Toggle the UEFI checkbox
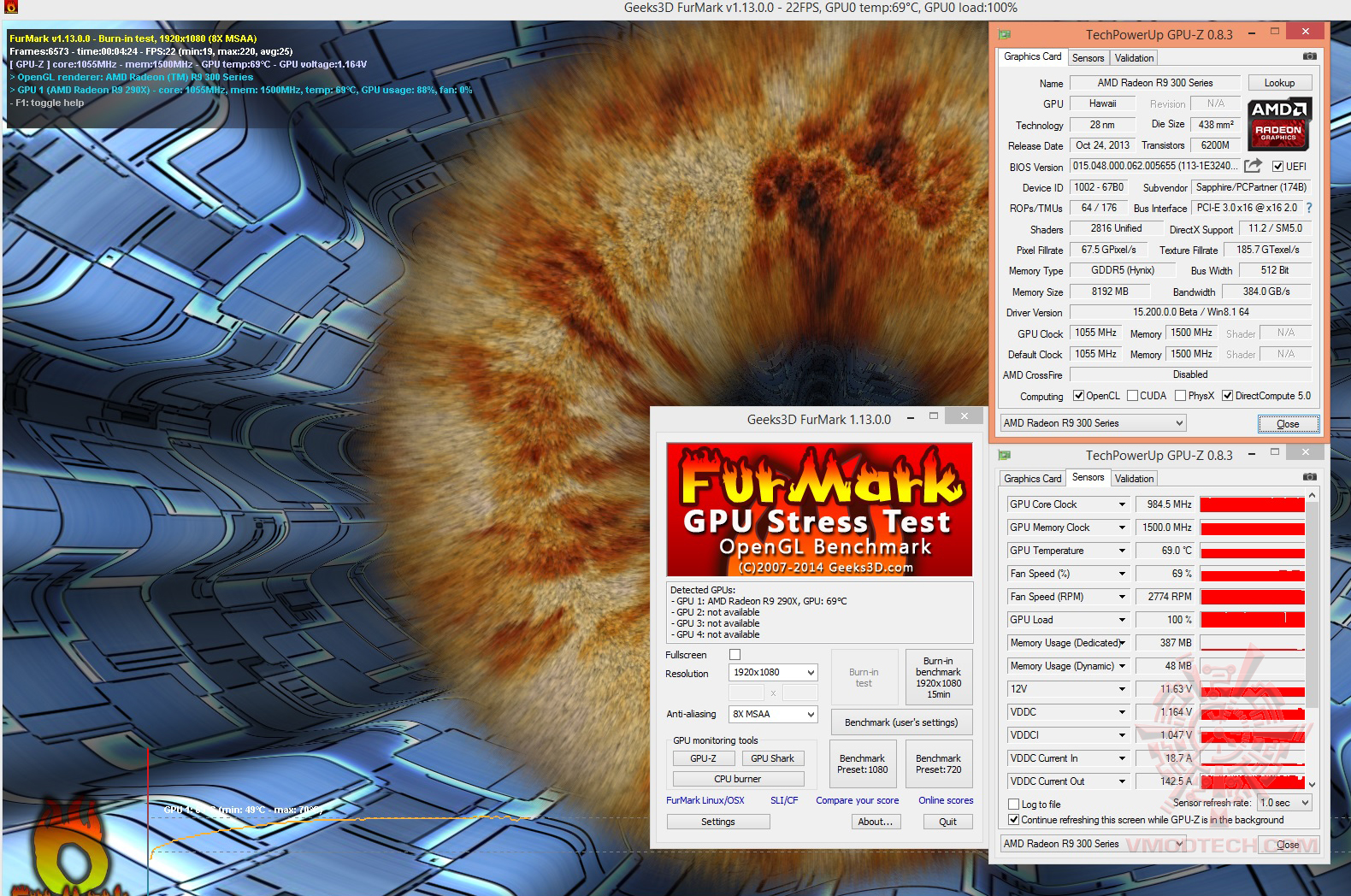This screenshot has height=896, width=1351. click(1277, 167)
